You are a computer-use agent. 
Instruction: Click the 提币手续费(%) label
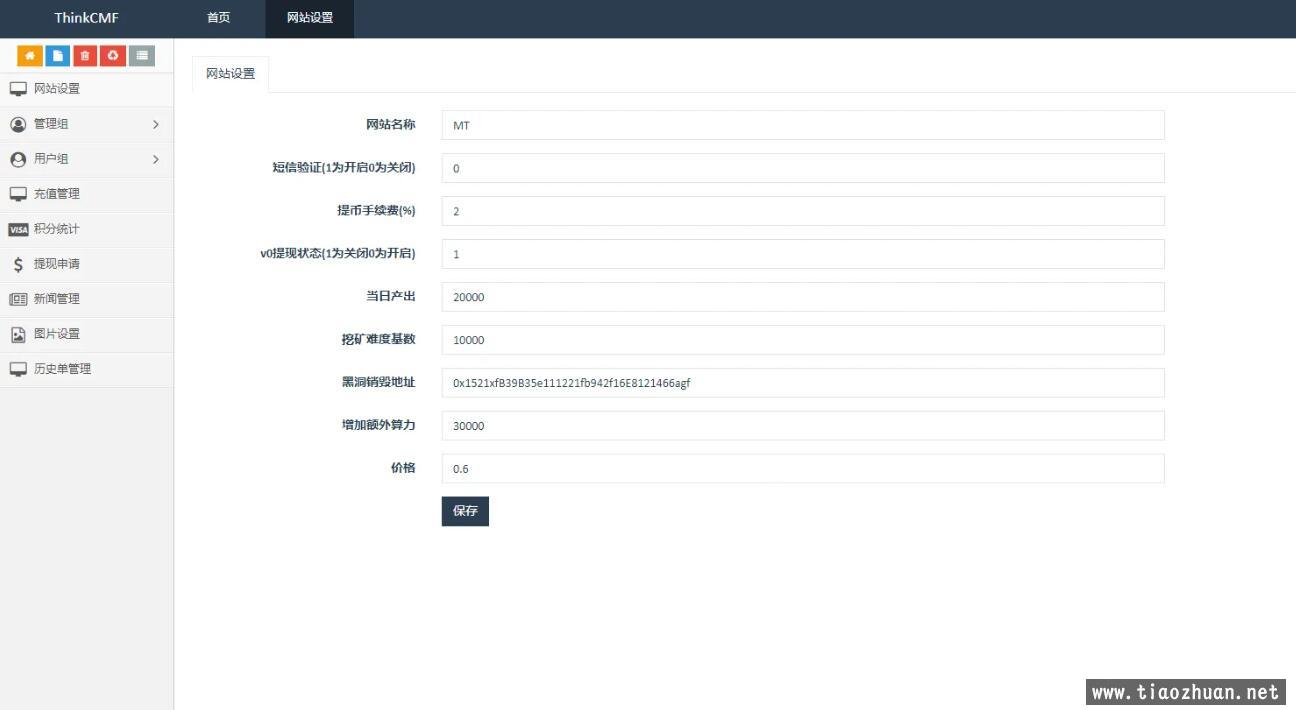coord(376,211)
